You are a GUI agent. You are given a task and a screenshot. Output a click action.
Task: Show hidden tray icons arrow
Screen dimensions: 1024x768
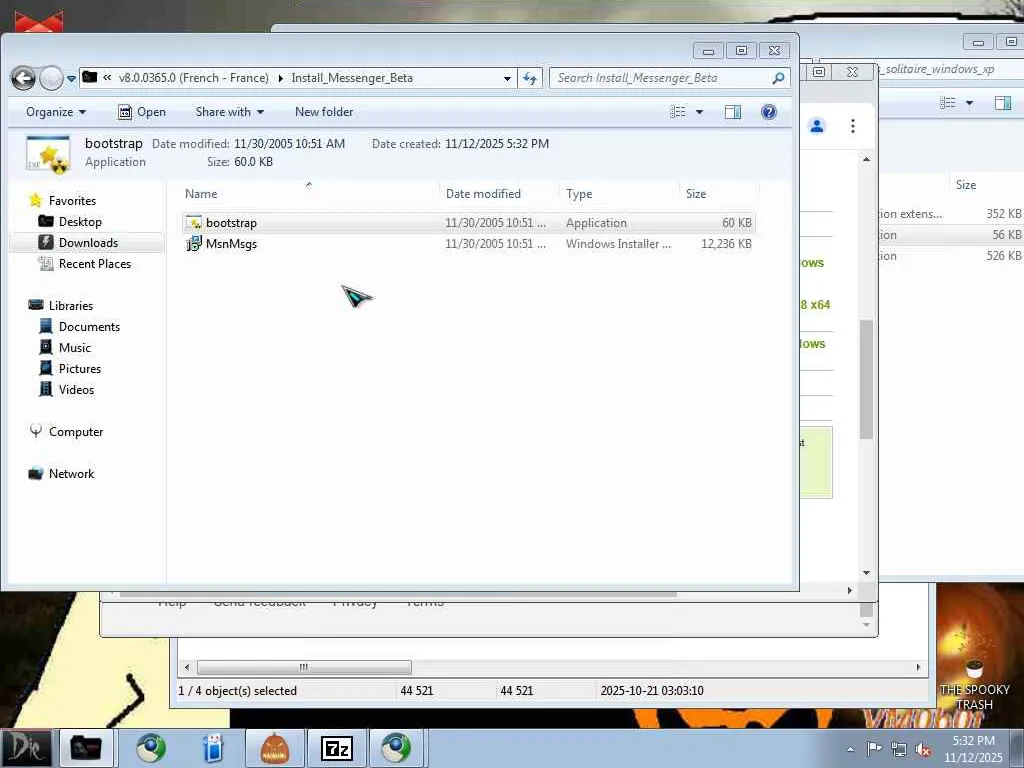(x=850, y=748)
